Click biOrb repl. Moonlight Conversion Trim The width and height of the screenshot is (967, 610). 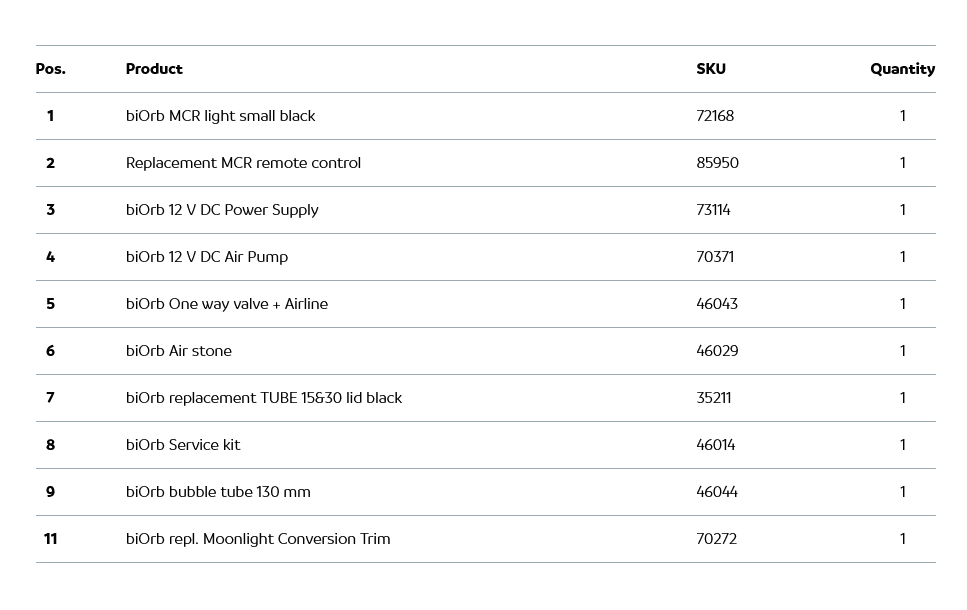point(258,539)
